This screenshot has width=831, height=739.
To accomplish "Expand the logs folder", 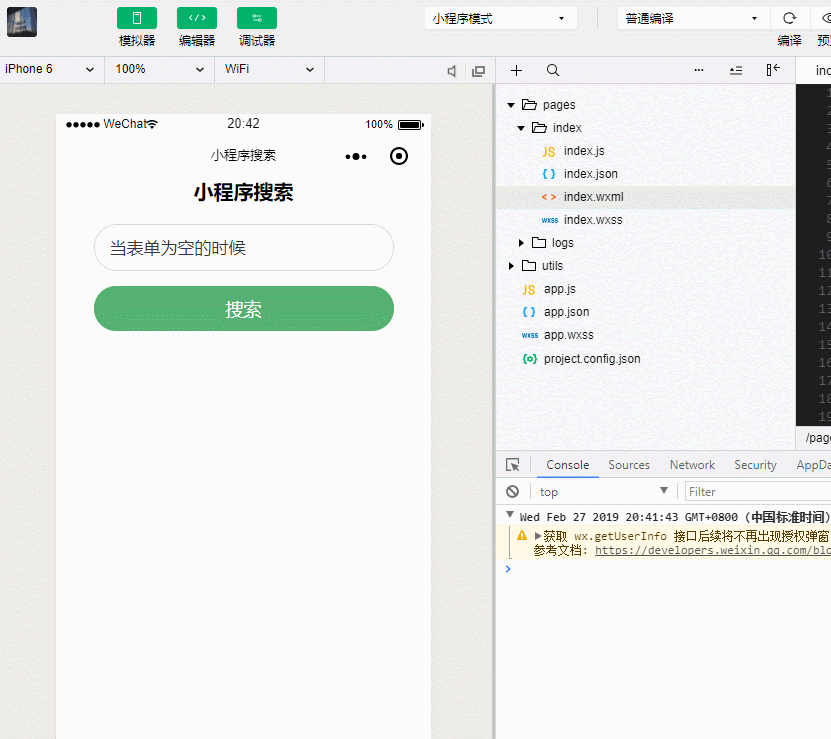I will click(521, 243).
